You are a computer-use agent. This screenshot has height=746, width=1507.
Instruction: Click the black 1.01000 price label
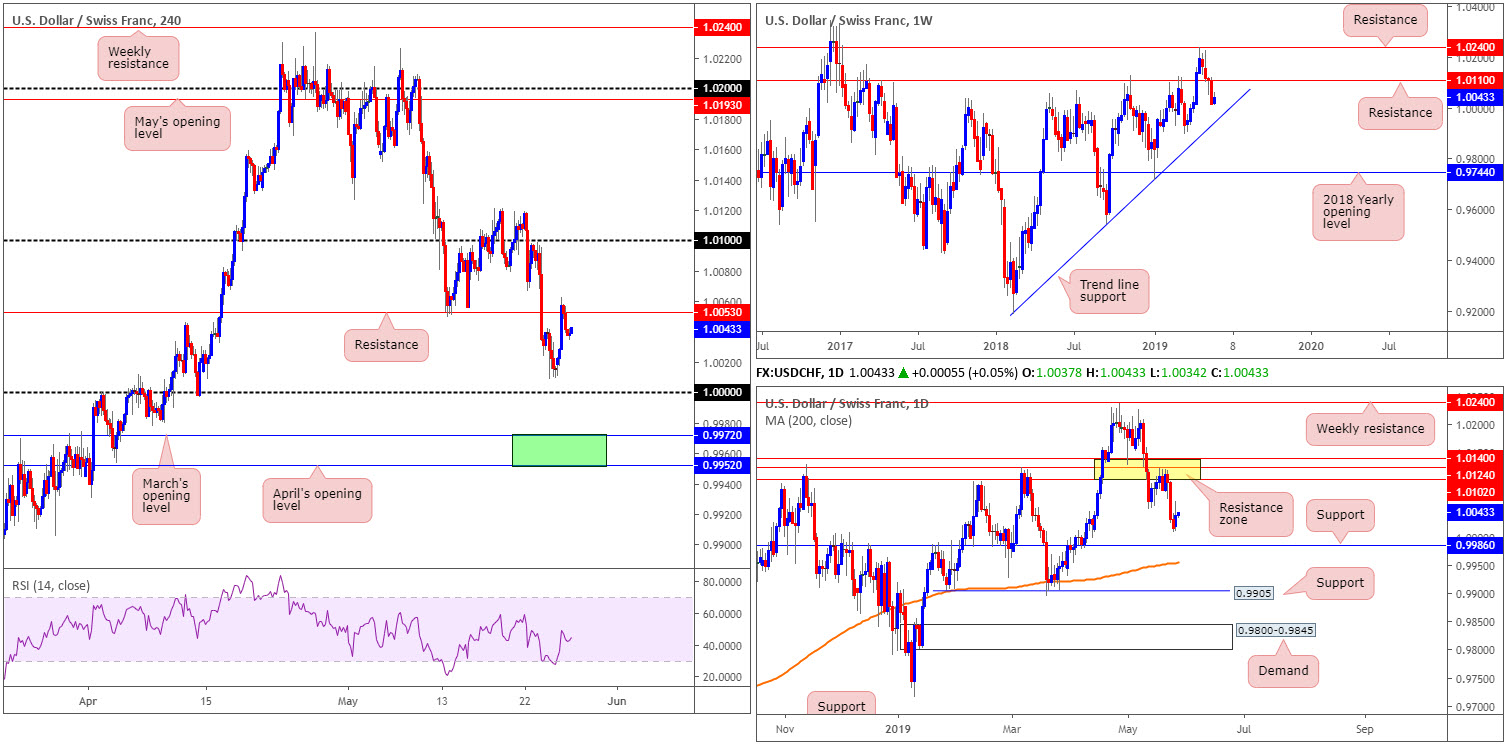point(721,241)
